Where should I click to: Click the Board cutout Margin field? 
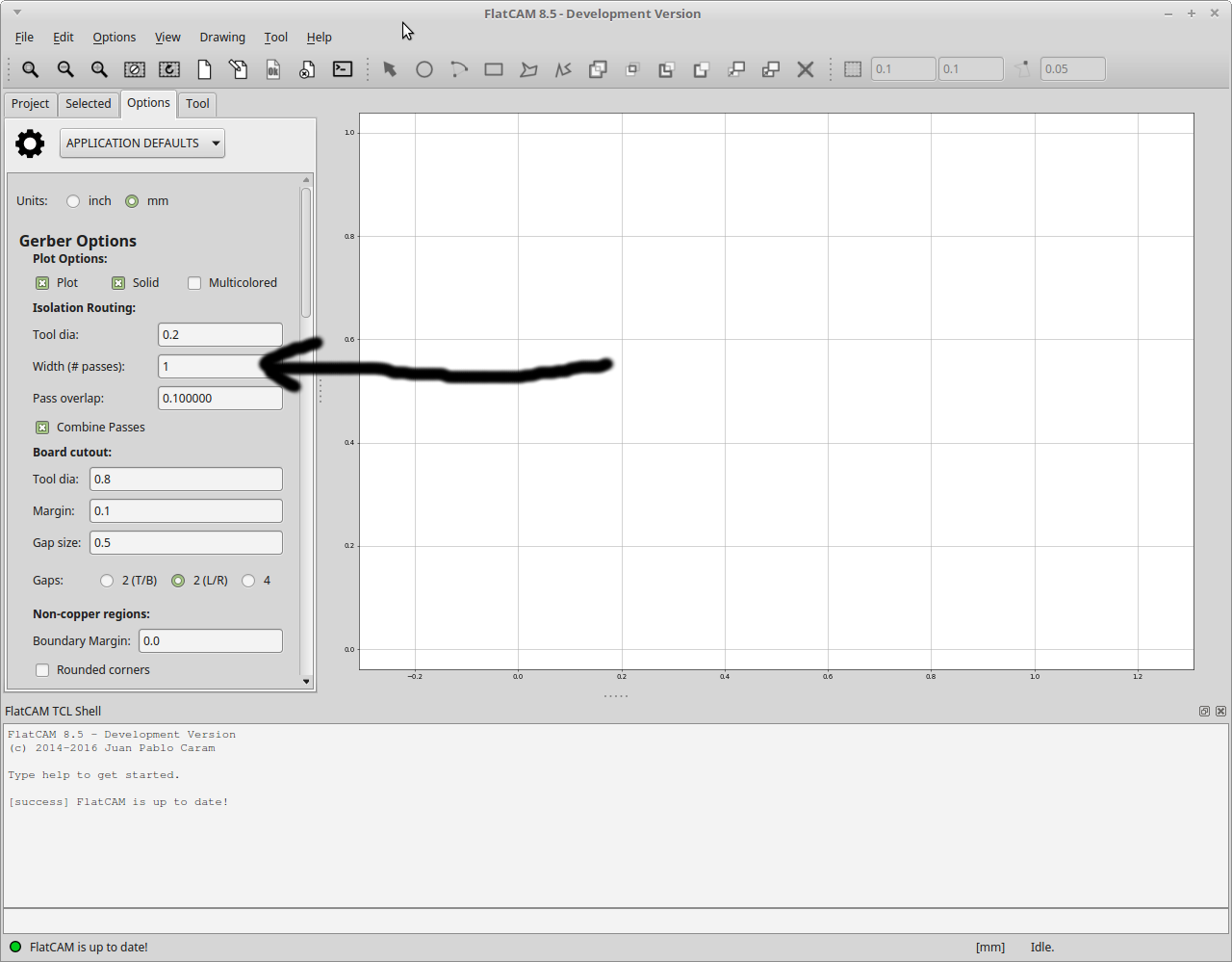186,511
